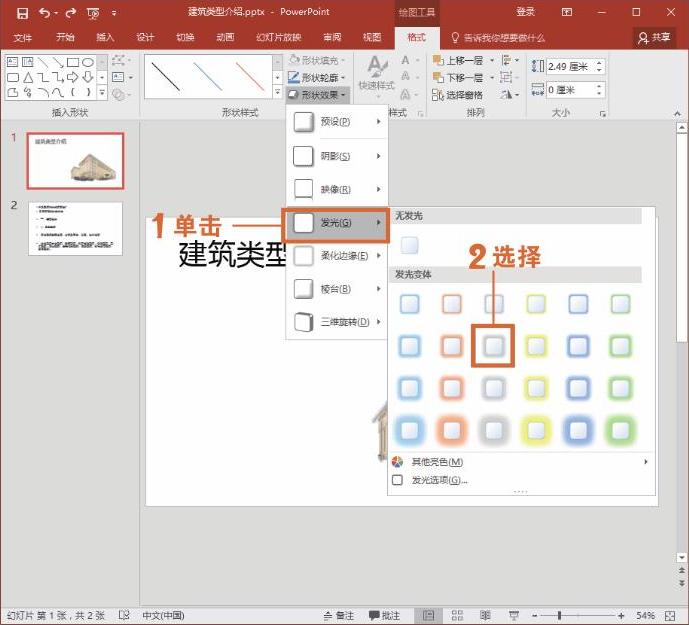The height and width of the screenshot is (625, 689).
Task: Click the 告诉我你想要做什么 search box
Action: tap(498, 38)
